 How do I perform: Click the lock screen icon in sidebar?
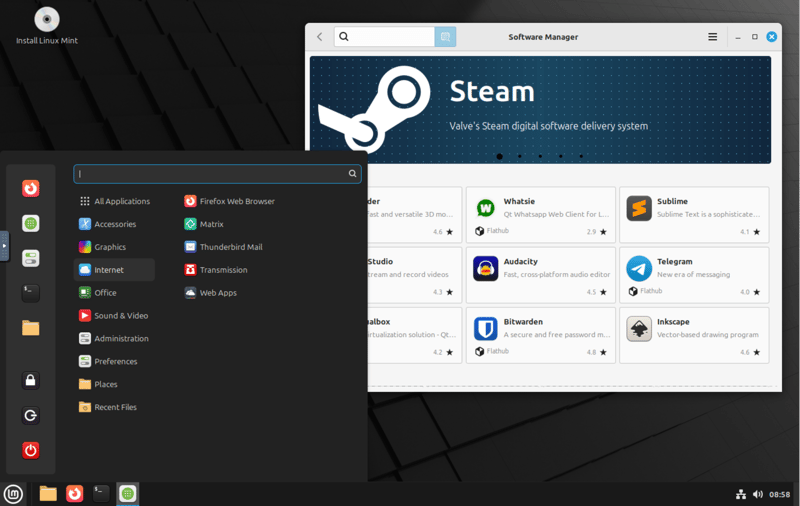tap(31, 380)
